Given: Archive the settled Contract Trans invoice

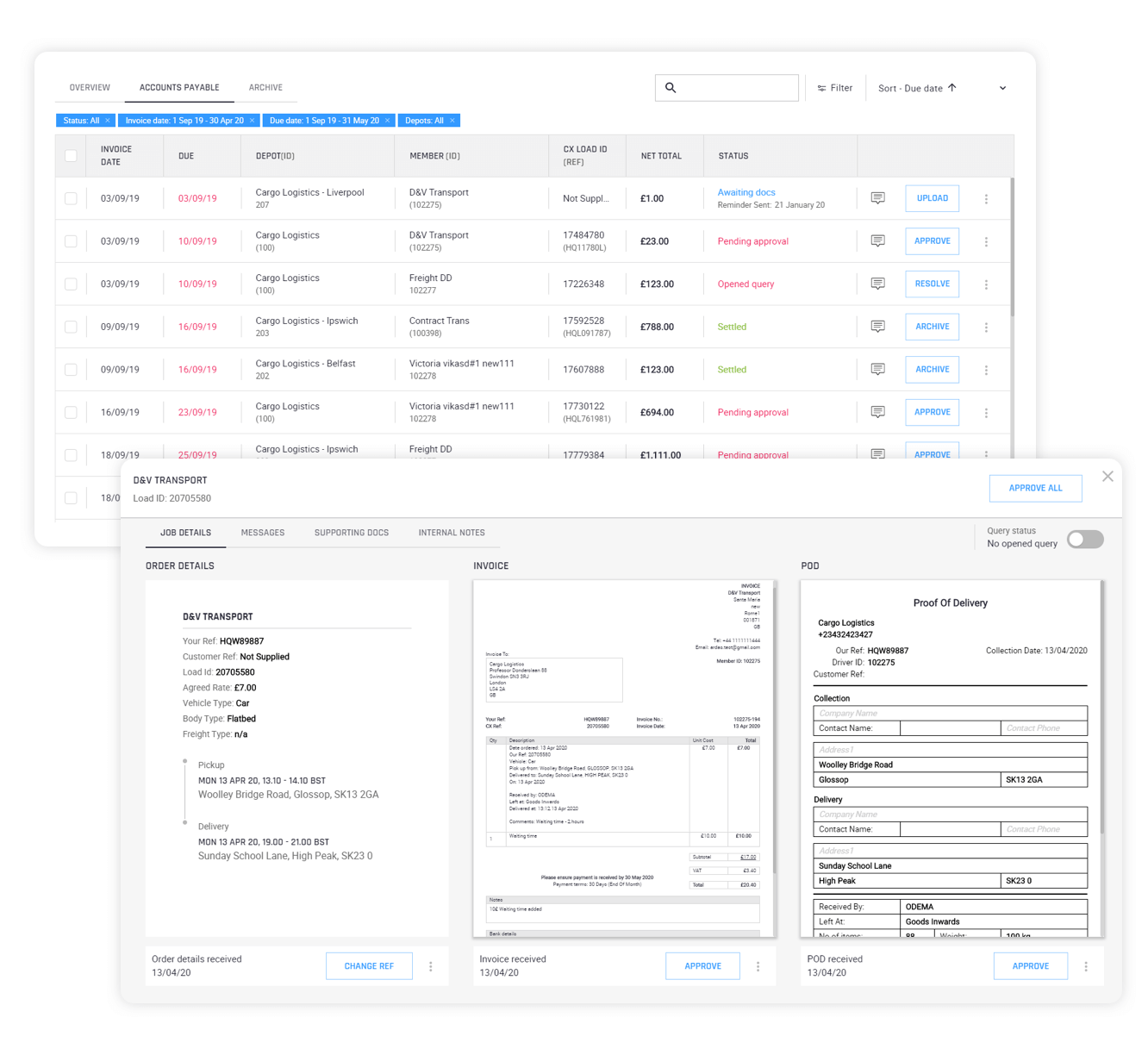Looking at the screenshot, I should tap(932, 327).
